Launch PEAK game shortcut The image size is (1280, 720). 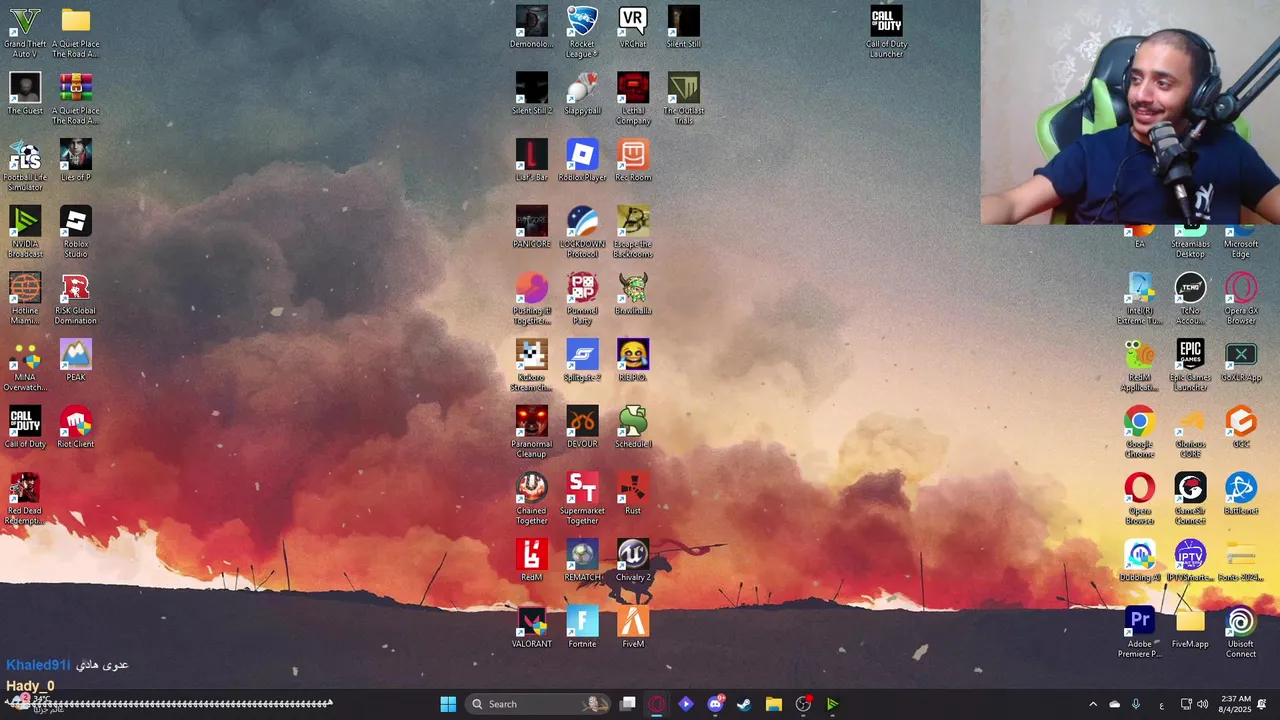(x=76, y=360)
